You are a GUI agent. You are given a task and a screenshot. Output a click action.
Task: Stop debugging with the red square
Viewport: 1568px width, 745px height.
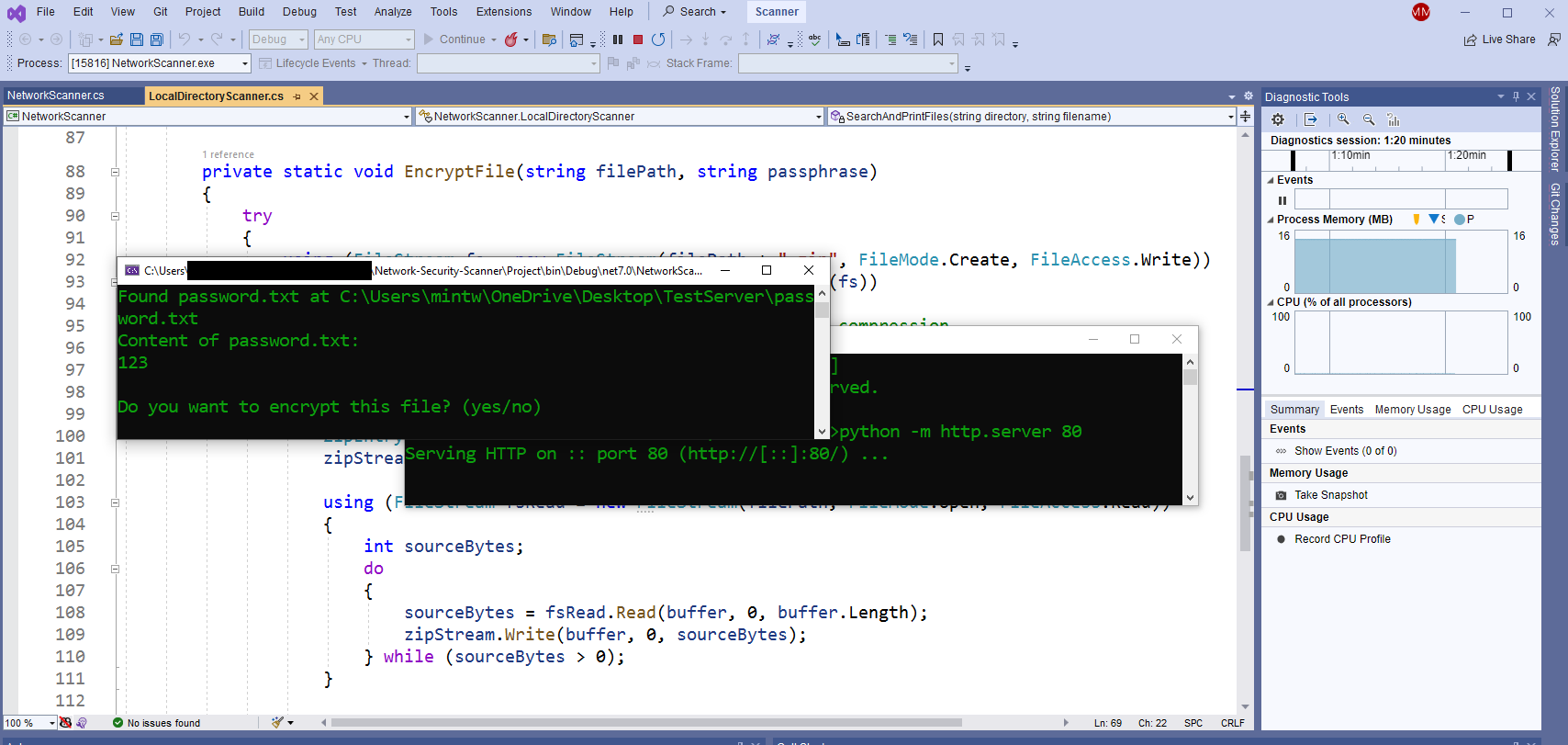638,40
